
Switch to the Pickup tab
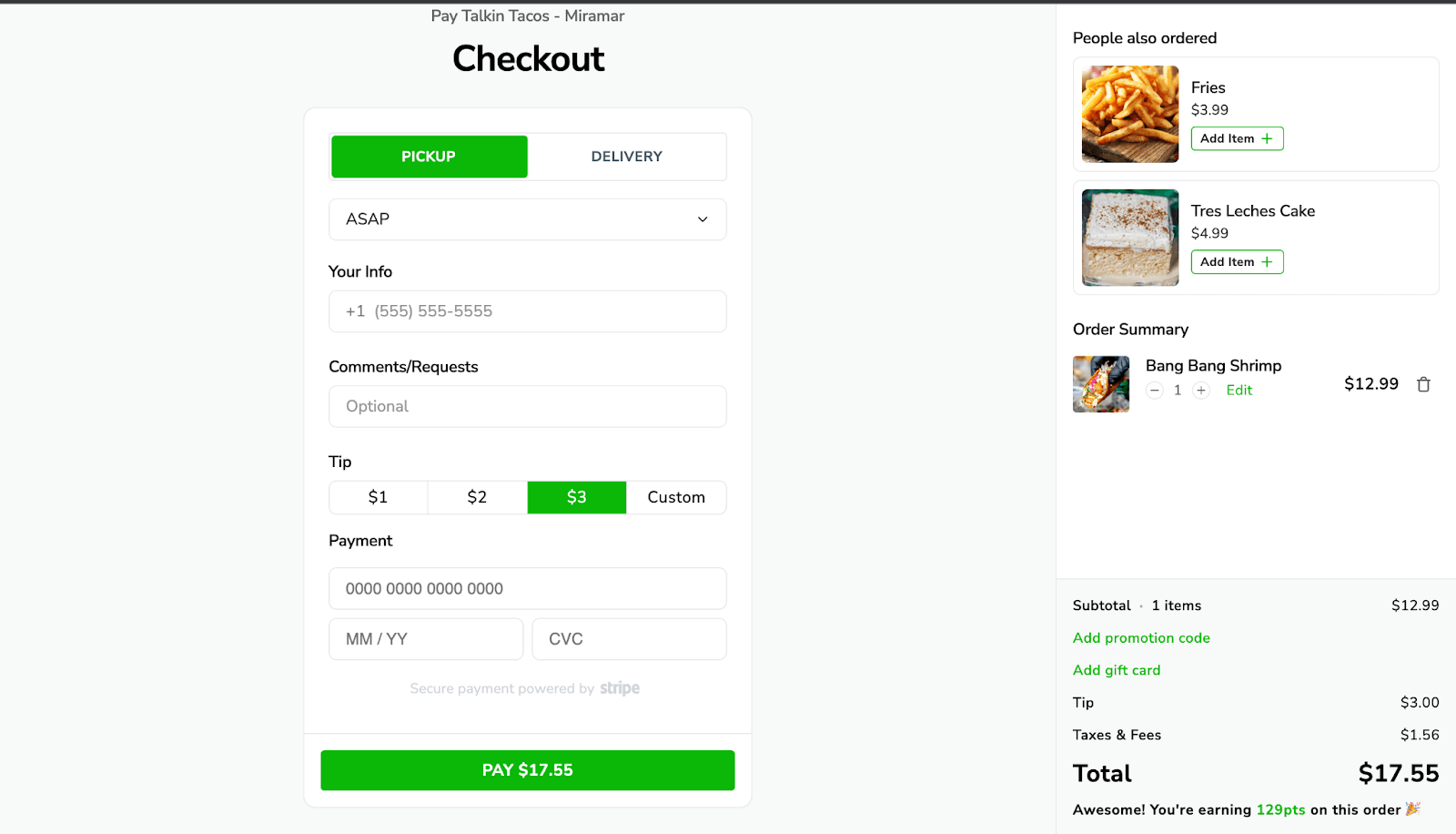[429, 157]
